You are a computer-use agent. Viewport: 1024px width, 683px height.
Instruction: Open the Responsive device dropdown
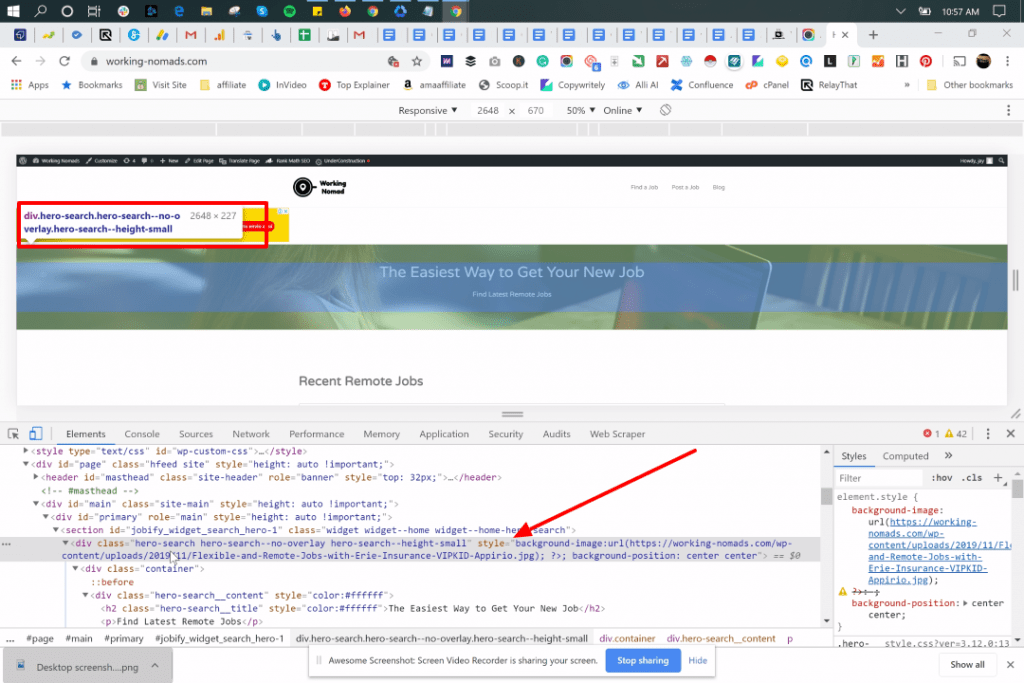[x=427, y=110]
